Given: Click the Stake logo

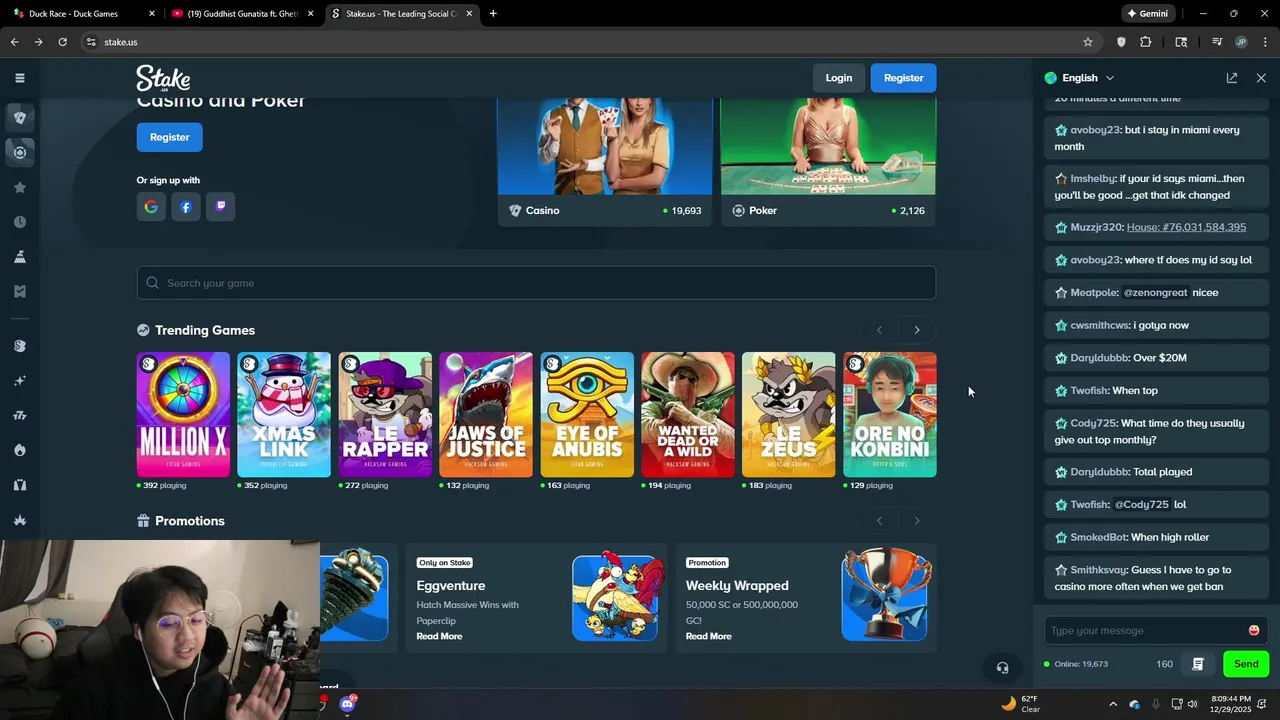Looking at the screenshot, I should [163, 78].
